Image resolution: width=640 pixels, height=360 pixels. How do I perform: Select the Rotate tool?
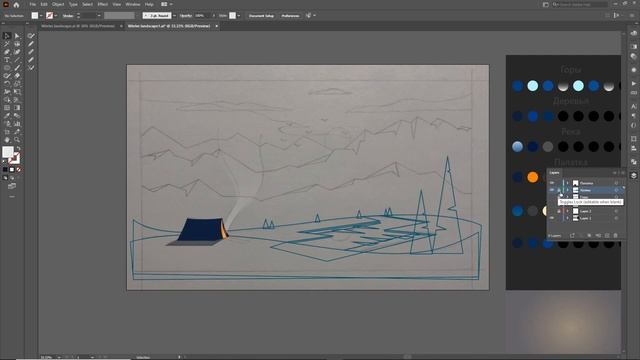click(7, 84)
